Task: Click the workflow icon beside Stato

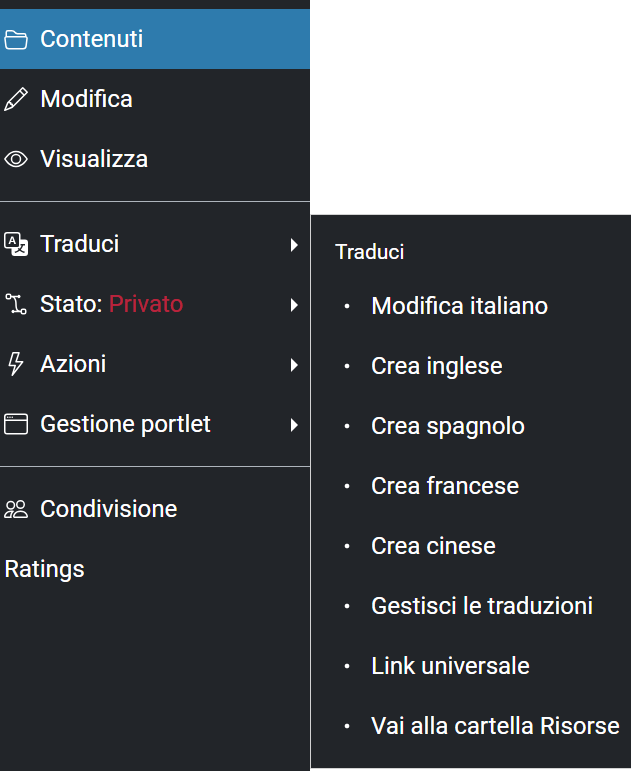Action: tap(16, 304)
